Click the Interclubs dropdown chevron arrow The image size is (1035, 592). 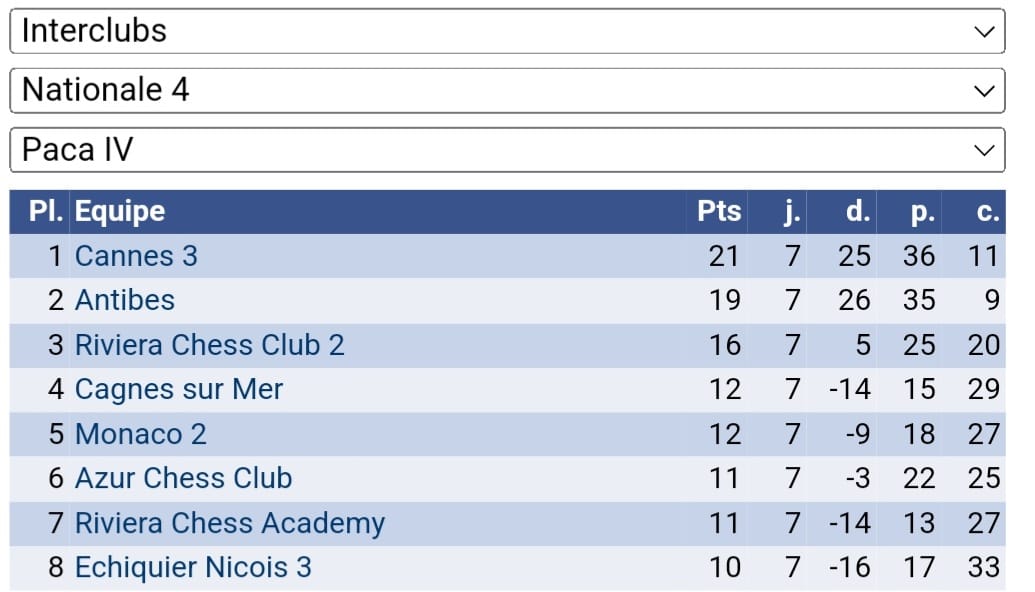(x=983, y=31)
